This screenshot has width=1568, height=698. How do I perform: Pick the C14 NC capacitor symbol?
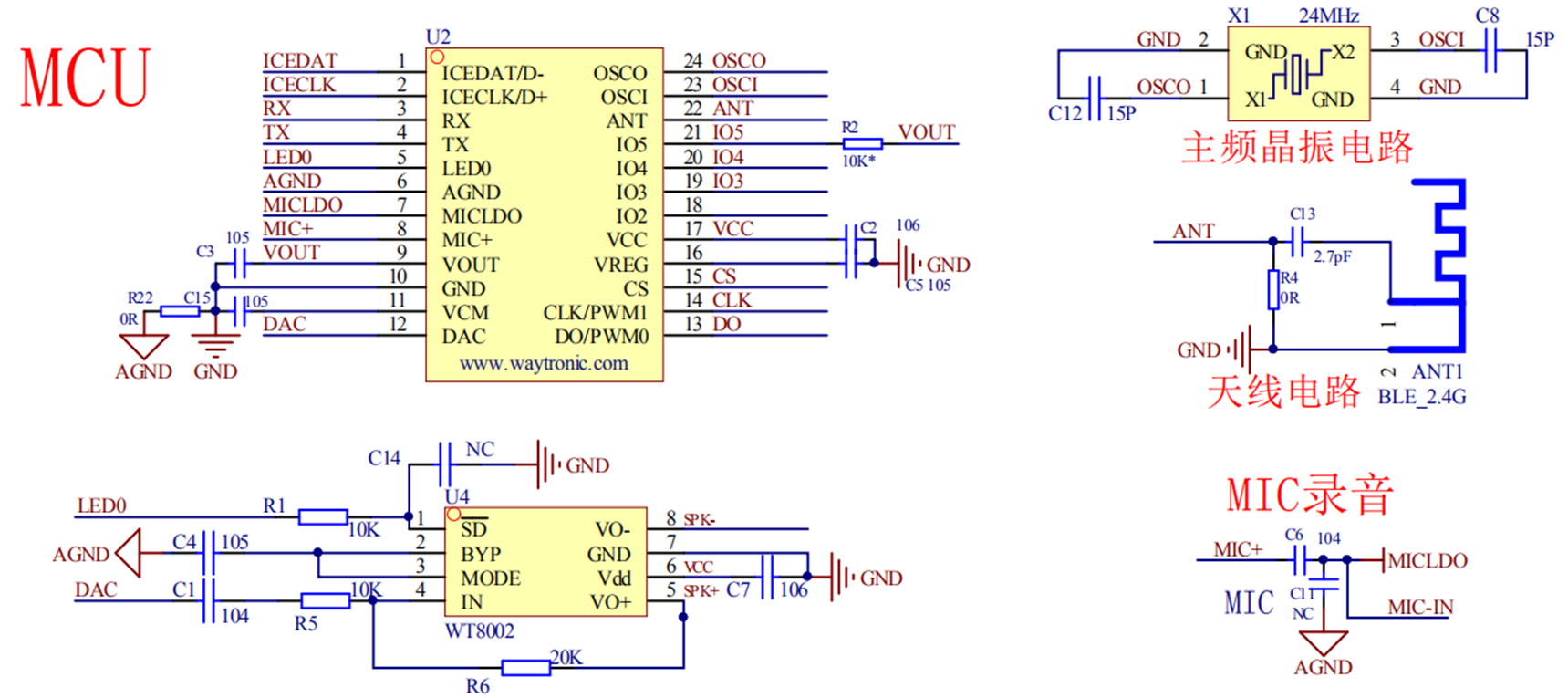tap(445, 464)
